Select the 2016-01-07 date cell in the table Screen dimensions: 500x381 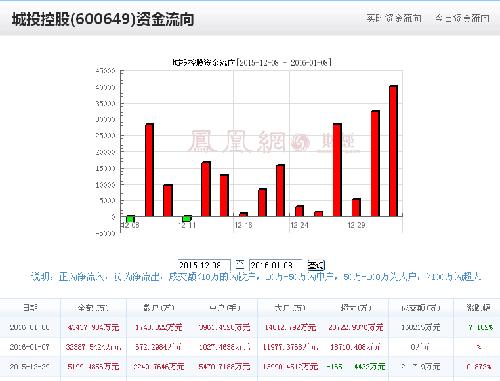point(30,347)
